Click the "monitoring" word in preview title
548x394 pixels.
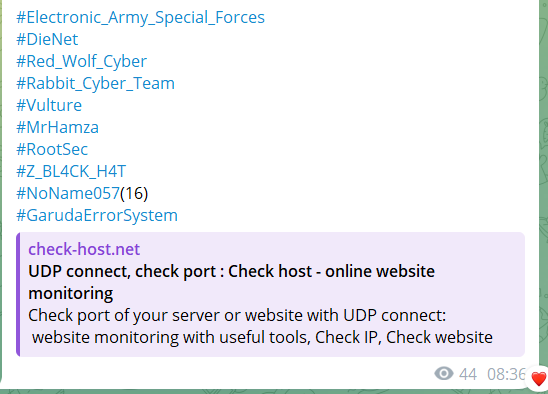pyautogui.click(x=71, y=294)
